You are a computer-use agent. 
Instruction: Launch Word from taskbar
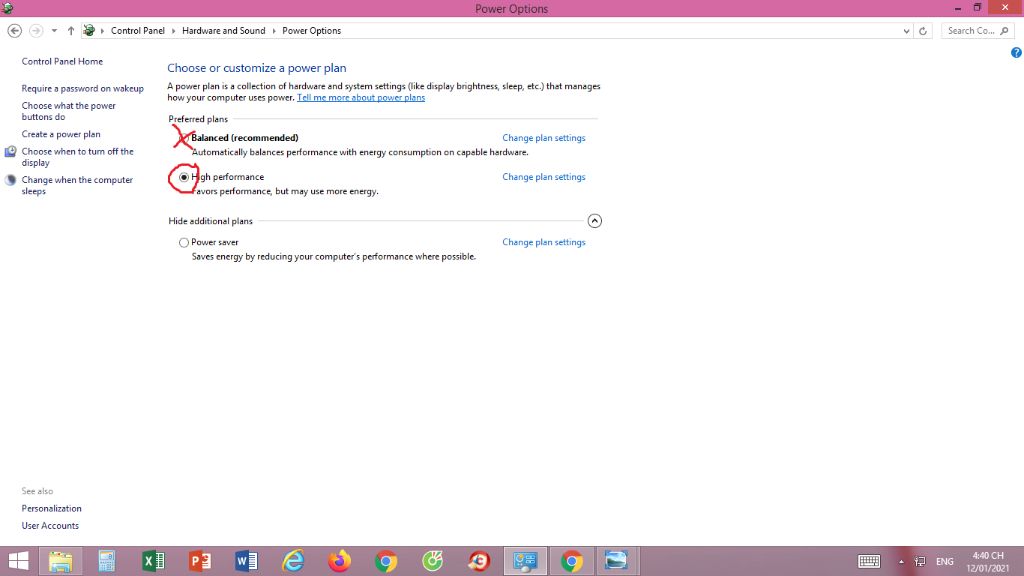246,561
